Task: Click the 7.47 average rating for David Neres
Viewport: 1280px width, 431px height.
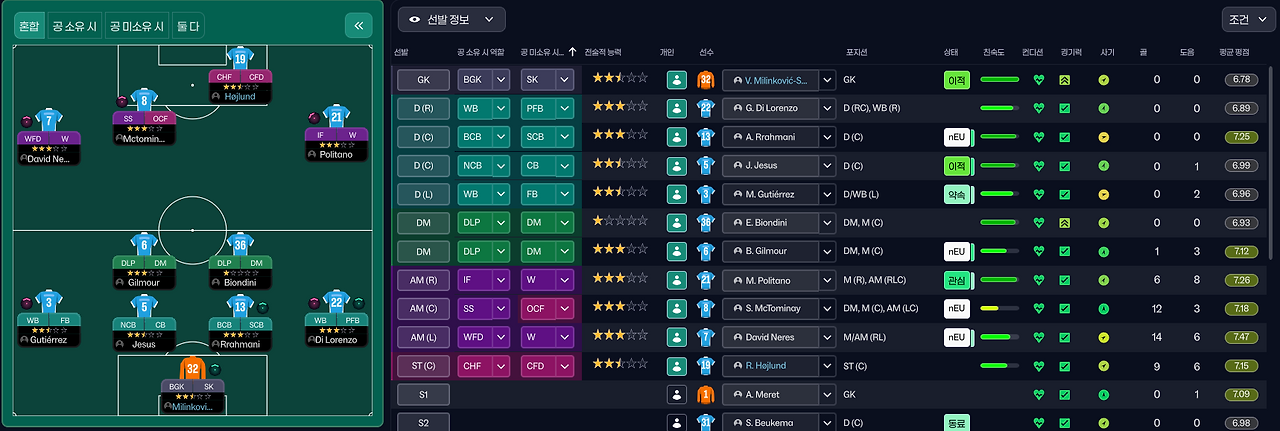Action: (x=1240, y=338)
